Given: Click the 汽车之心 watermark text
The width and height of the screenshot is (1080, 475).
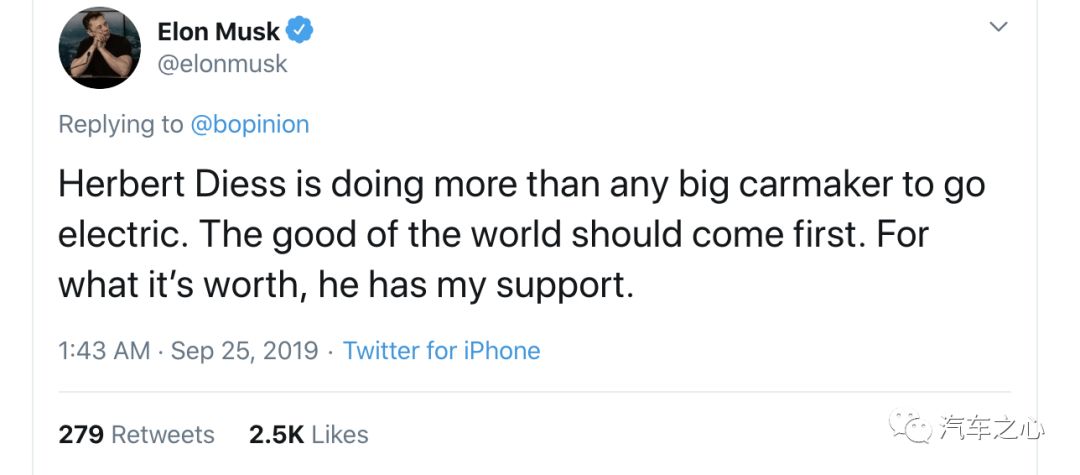Looking at the screenshot, I should (992, 429).
